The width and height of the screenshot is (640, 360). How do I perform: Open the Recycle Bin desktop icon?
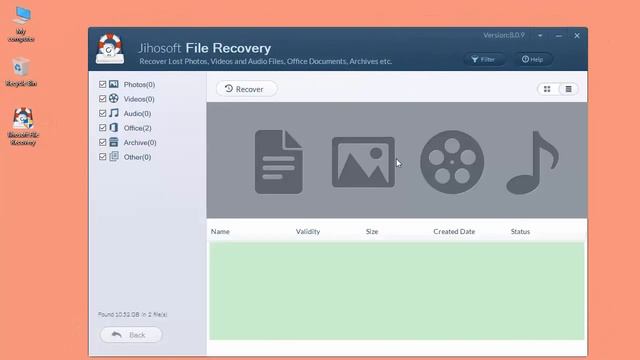21,72
